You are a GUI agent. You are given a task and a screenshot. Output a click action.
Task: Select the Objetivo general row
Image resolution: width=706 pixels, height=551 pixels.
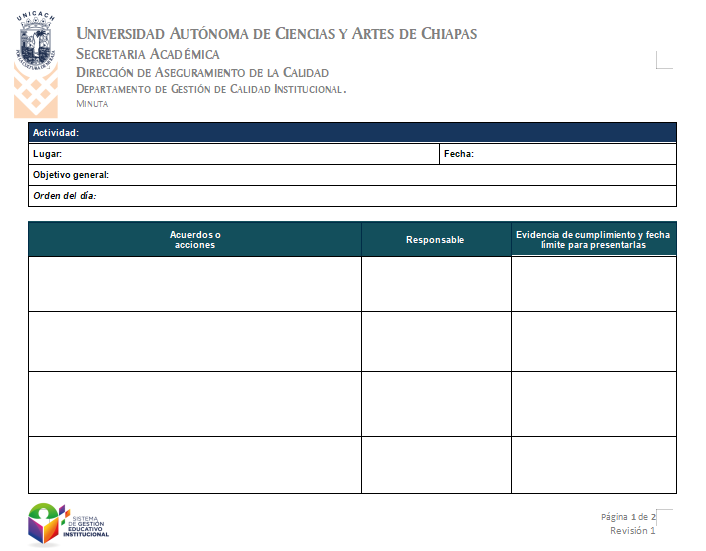(352, 175)
